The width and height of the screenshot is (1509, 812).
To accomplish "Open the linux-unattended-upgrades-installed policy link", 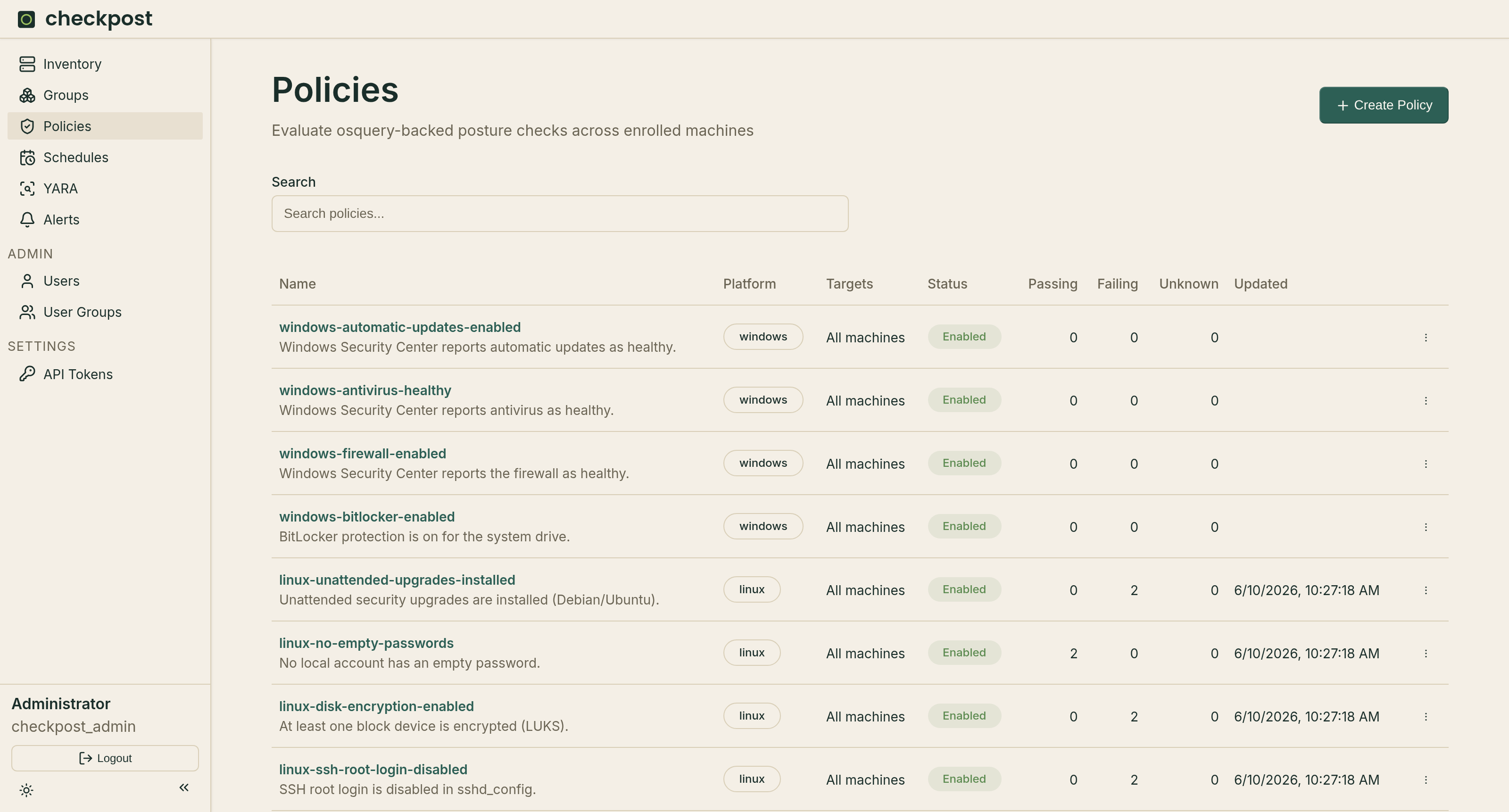I will point(397,580).
